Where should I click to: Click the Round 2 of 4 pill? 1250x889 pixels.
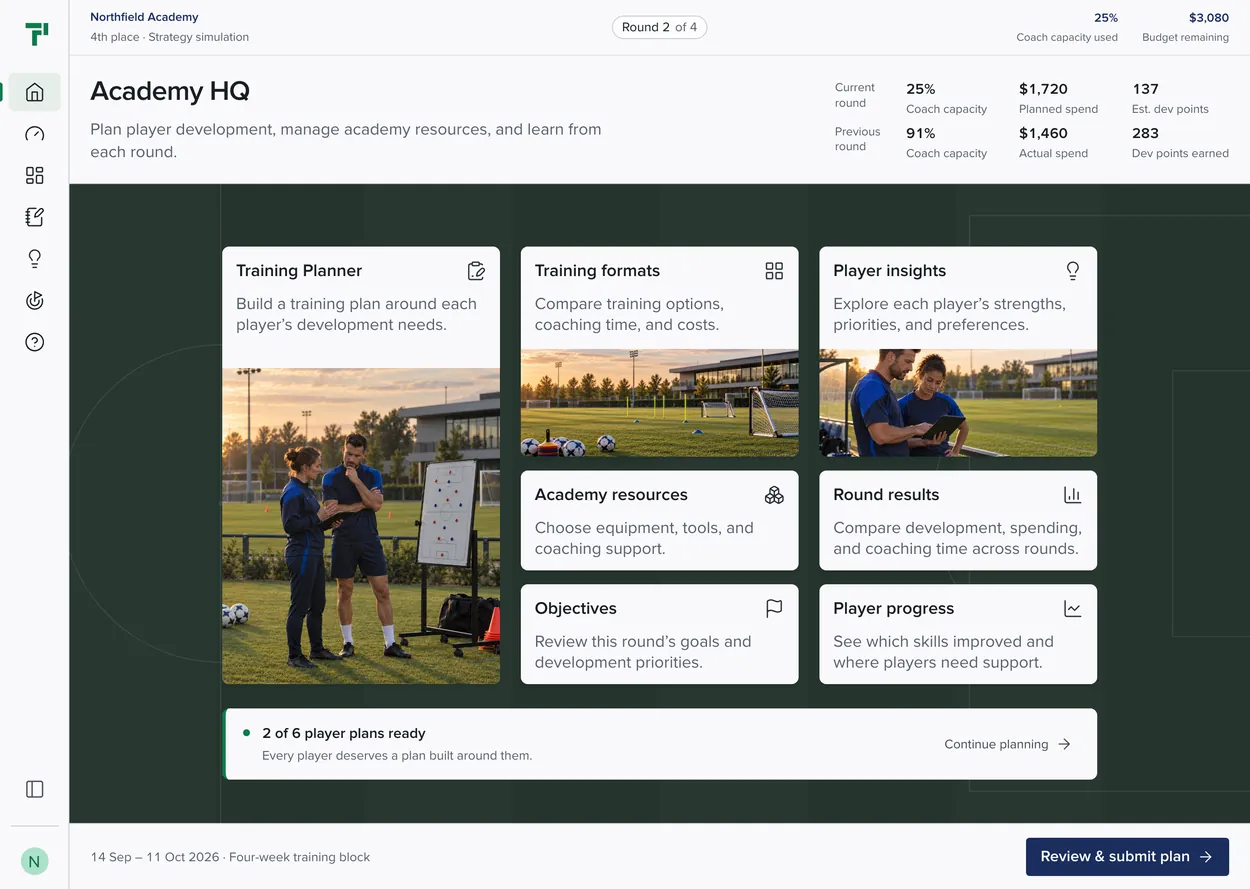(660, 27)
